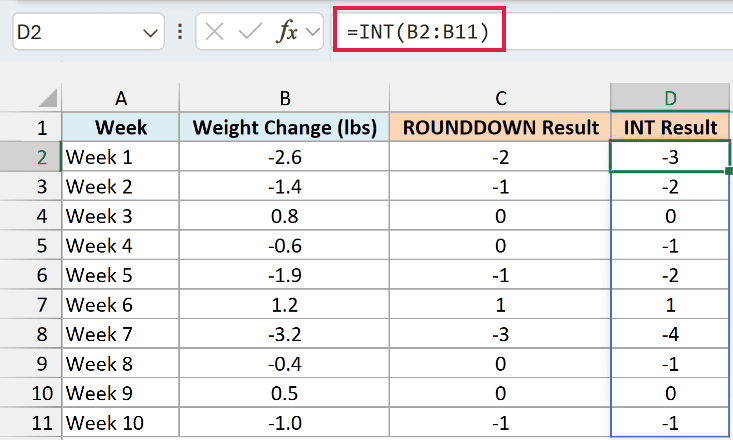This screenshot has height=440, width=733.
Task: Open the Name Box dropdown arrow
Action: [x=150, y=33]
